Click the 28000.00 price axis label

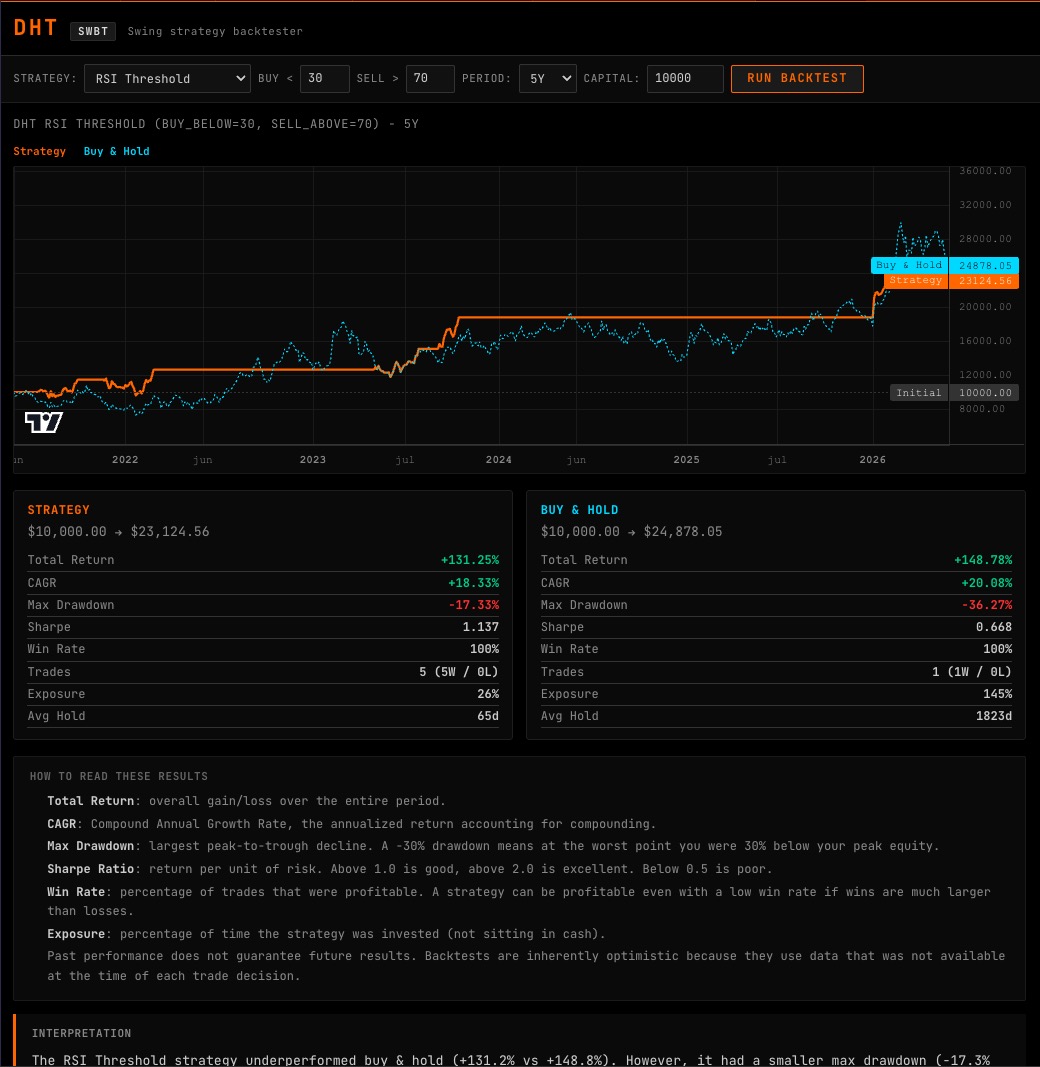click(986, 239)
